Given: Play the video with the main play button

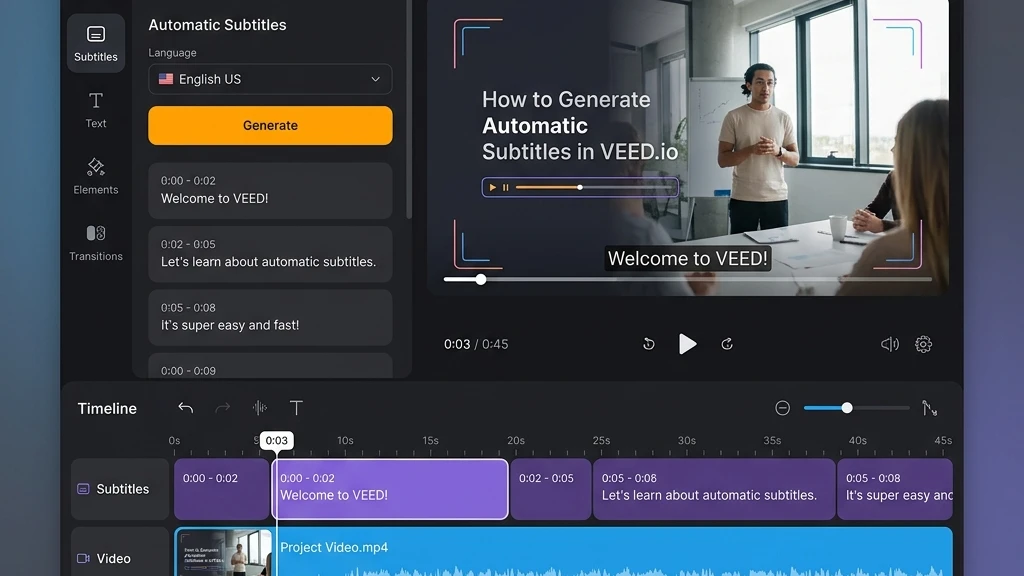Looking at the screenshot, I should click(x=687, y=344).
